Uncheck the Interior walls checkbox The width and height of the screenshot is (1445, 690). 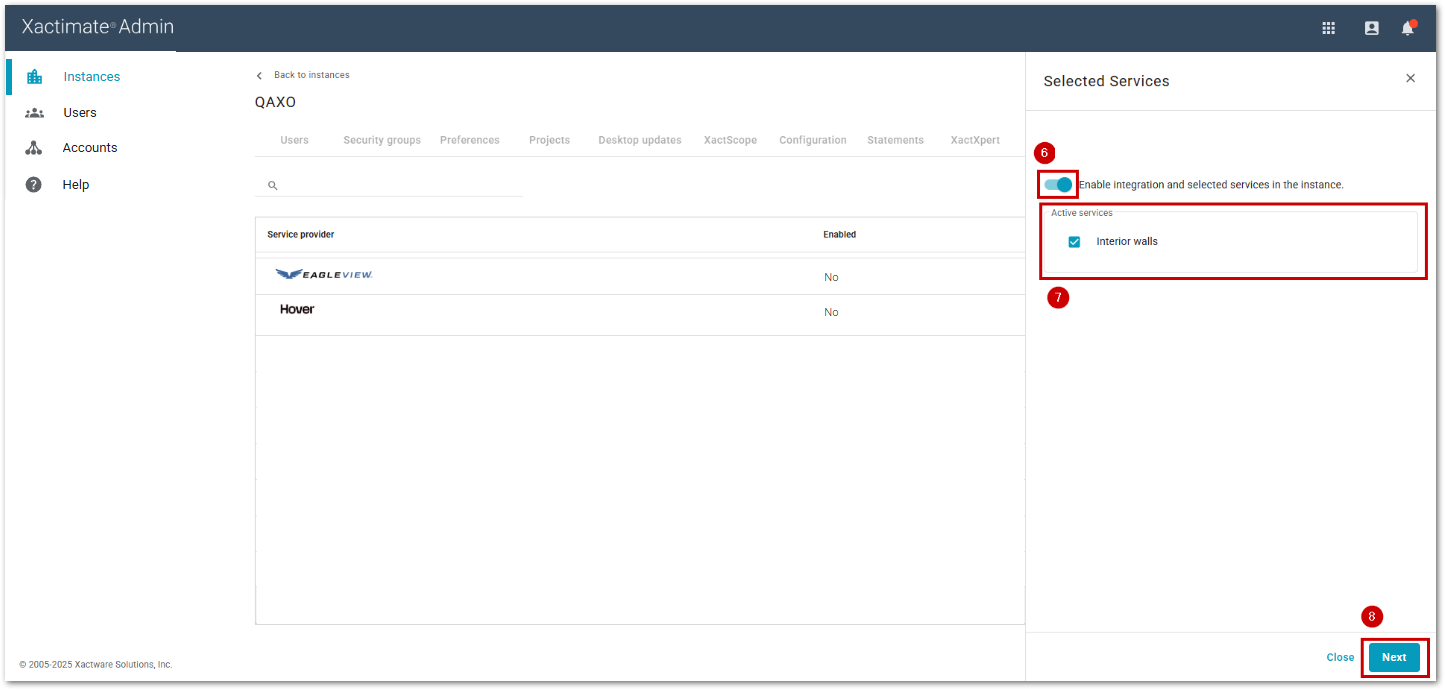[x=1074, y=242]
